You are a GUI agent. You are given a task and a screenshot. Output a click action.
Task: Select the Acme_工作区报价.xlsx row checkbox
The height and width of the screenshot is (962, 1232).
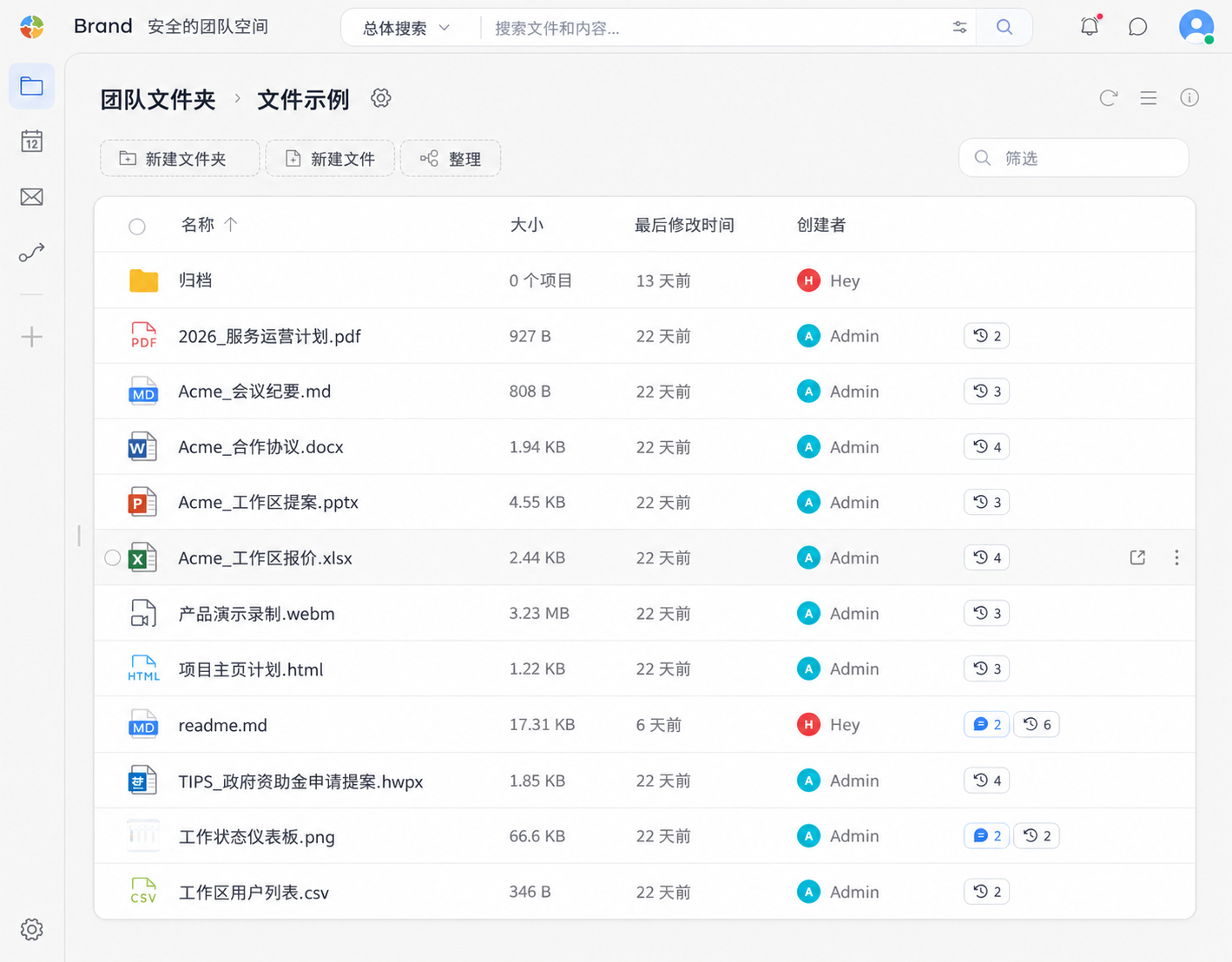tap(113, 557)
